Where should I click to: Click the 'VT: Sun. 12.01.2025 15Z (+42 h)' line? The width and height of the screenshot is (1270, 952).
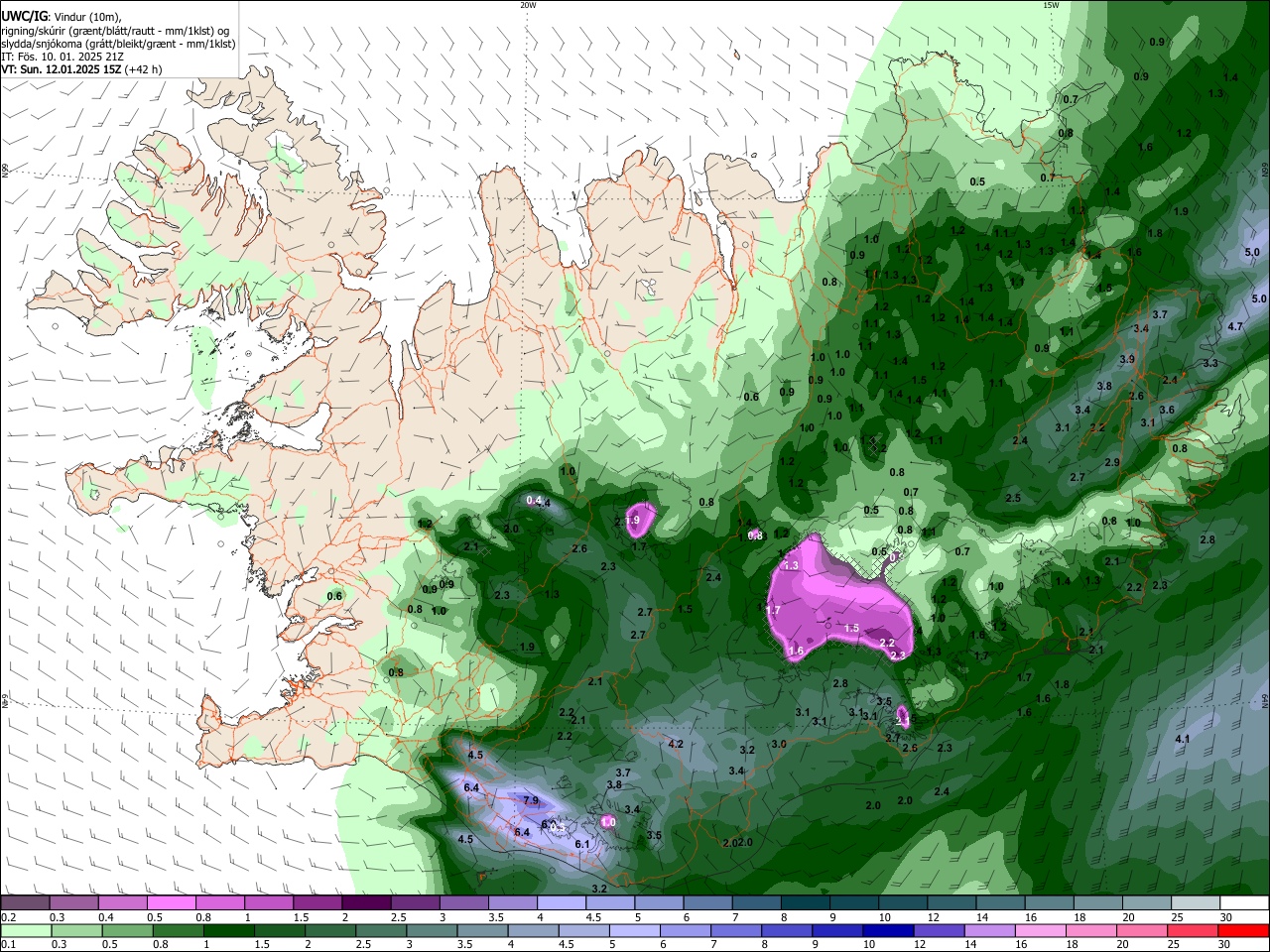[x=81, y=69]
